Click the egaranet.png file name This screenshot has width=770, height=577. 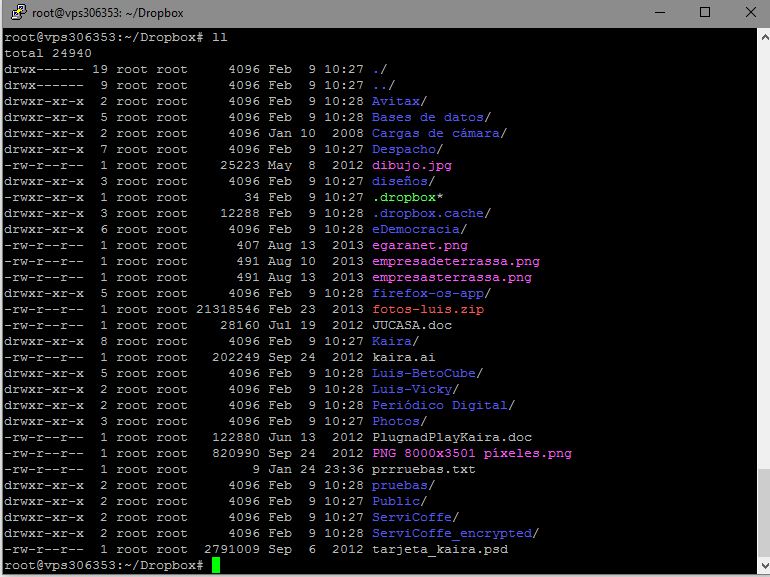click(x=420, y=246)
